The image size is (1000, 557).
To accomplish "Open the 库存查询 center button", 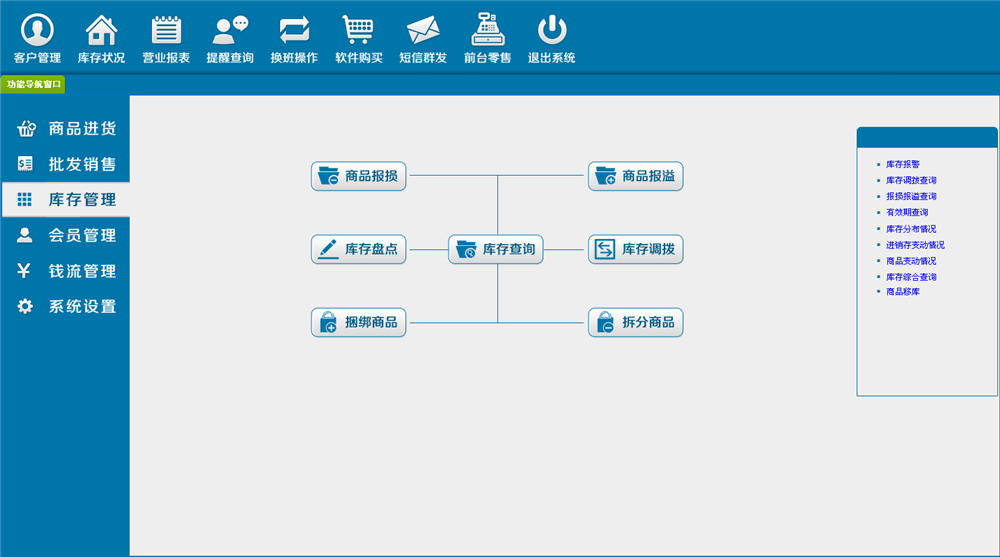I will [496, 249].
